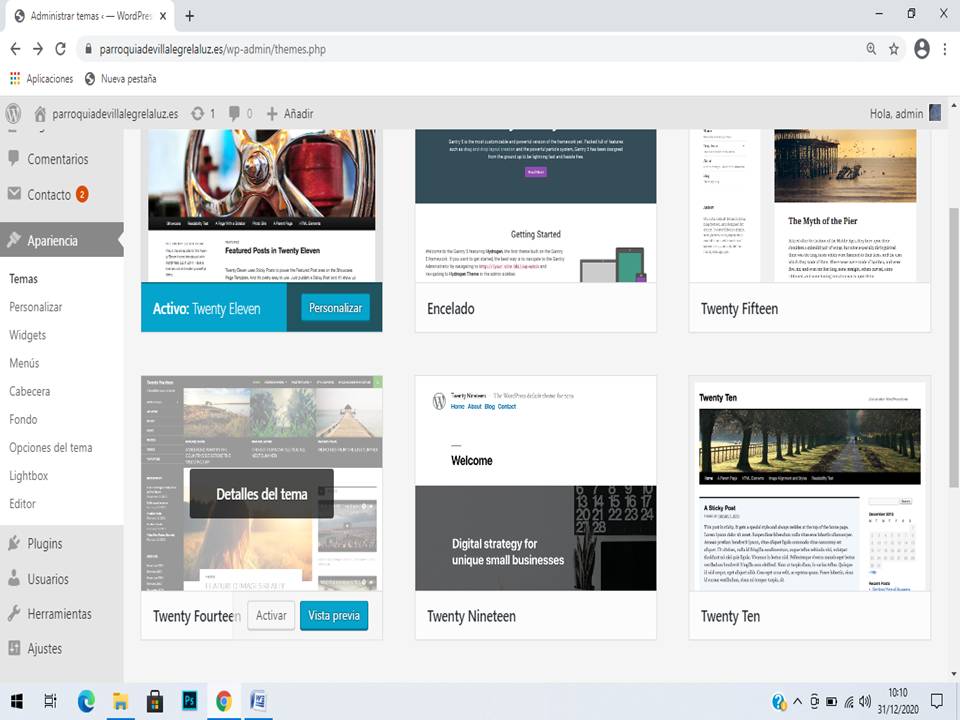
Task: Launch Microsoft Edge from the taskbar
Action: pos(86,701)
